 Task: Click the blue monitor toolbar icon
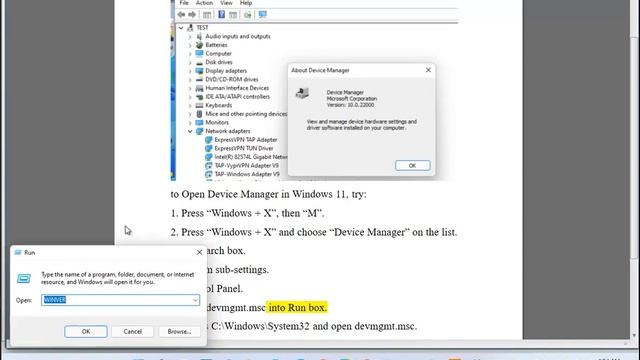[262, 15]
